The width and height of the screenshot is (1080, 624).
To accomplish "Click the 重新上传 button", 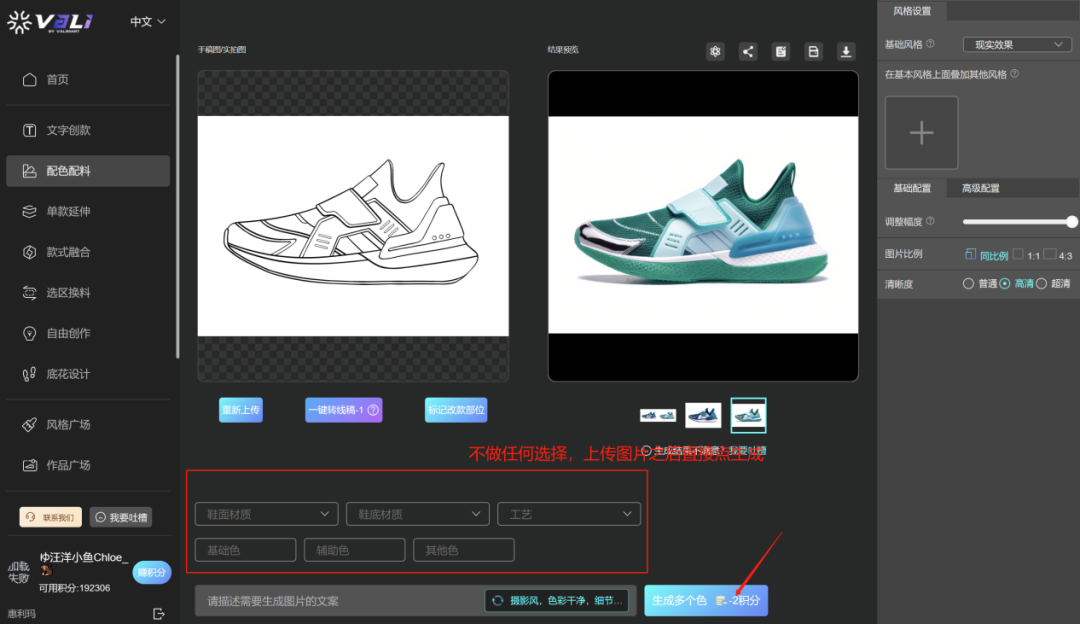I will click(241, 410).
